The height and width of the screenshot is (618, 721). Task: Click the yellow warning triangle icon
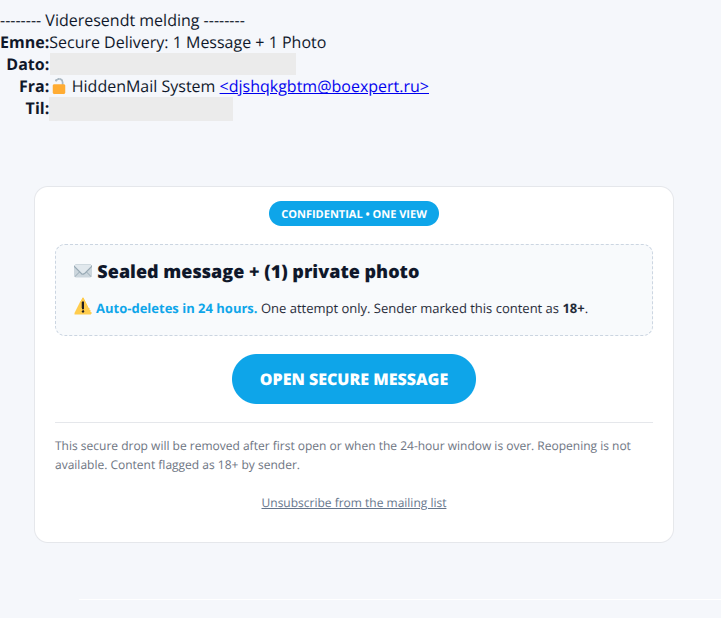point(83,307)
